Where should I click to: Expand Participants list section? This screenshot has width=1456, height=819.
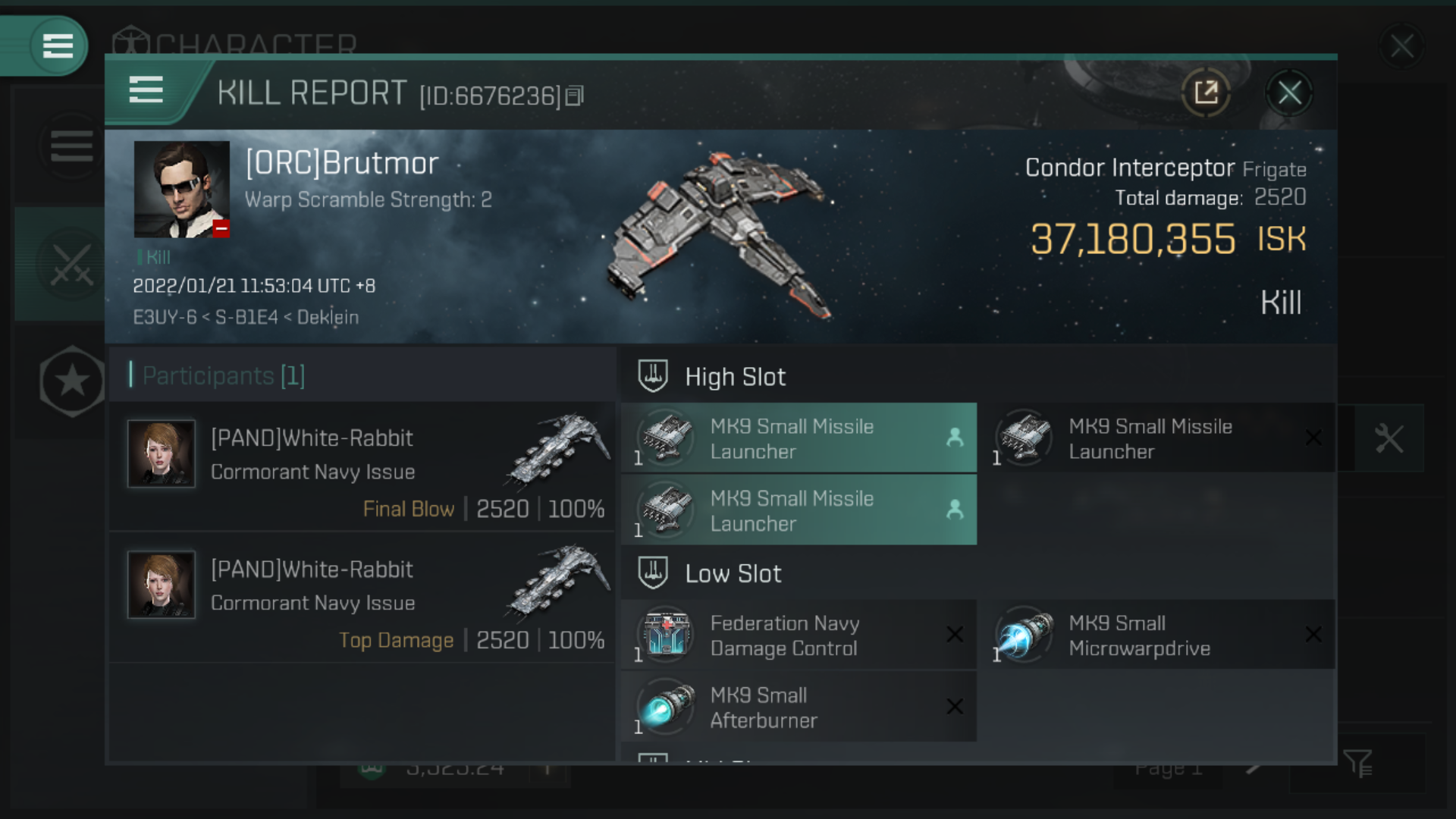click(222, 376)
